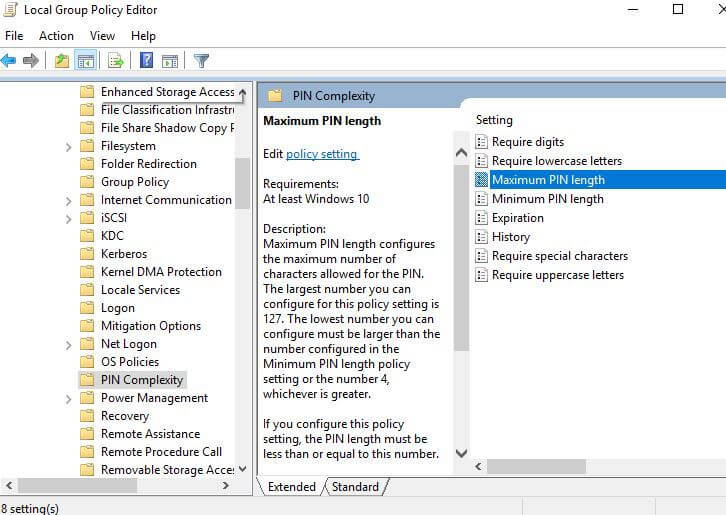The height and width of the screenshot is (515, 726).
Task: Click the Filter funnel toolbar icon
Action: (201, 61)
